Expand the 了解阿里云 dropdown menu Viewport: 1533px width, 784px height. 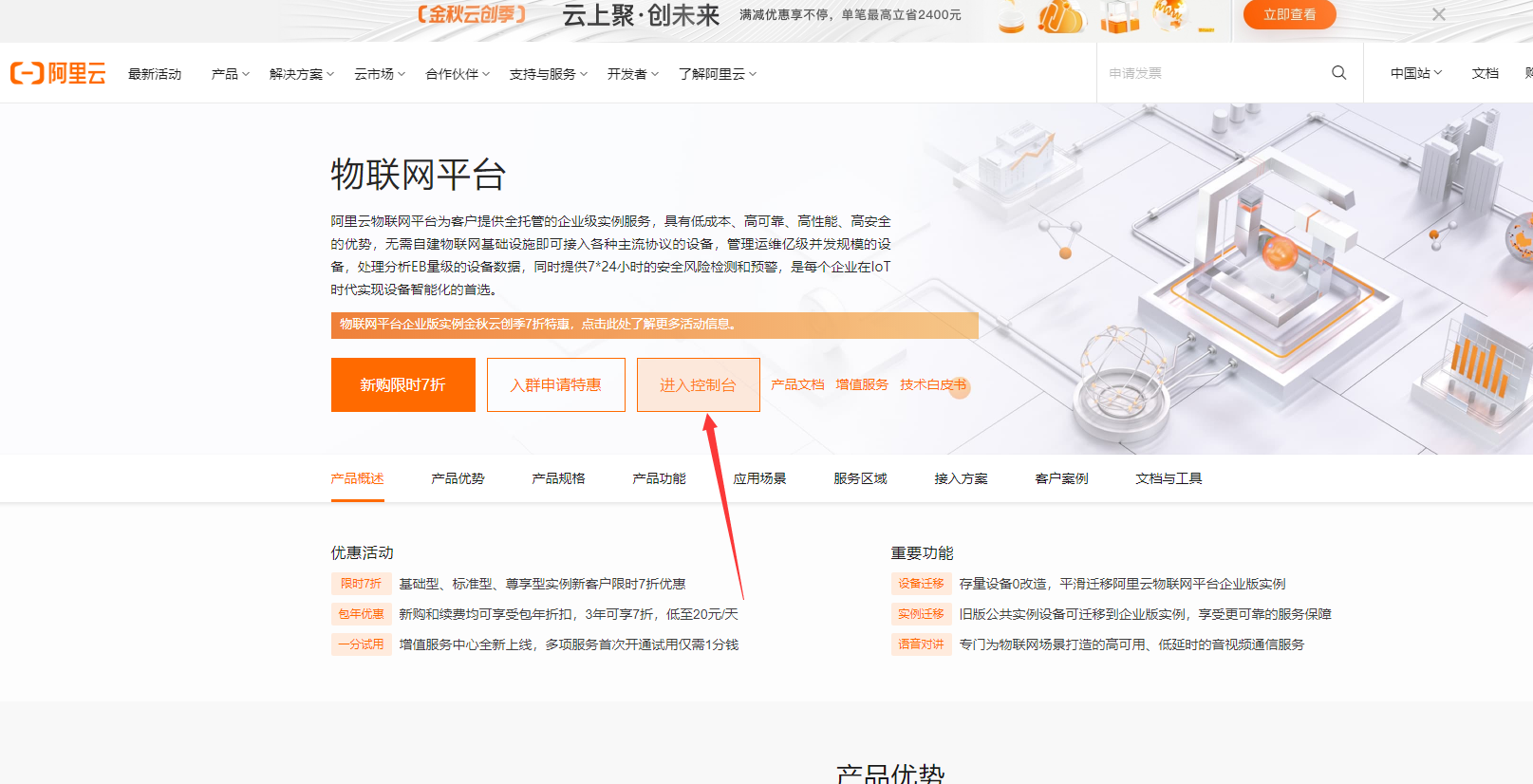718,74
